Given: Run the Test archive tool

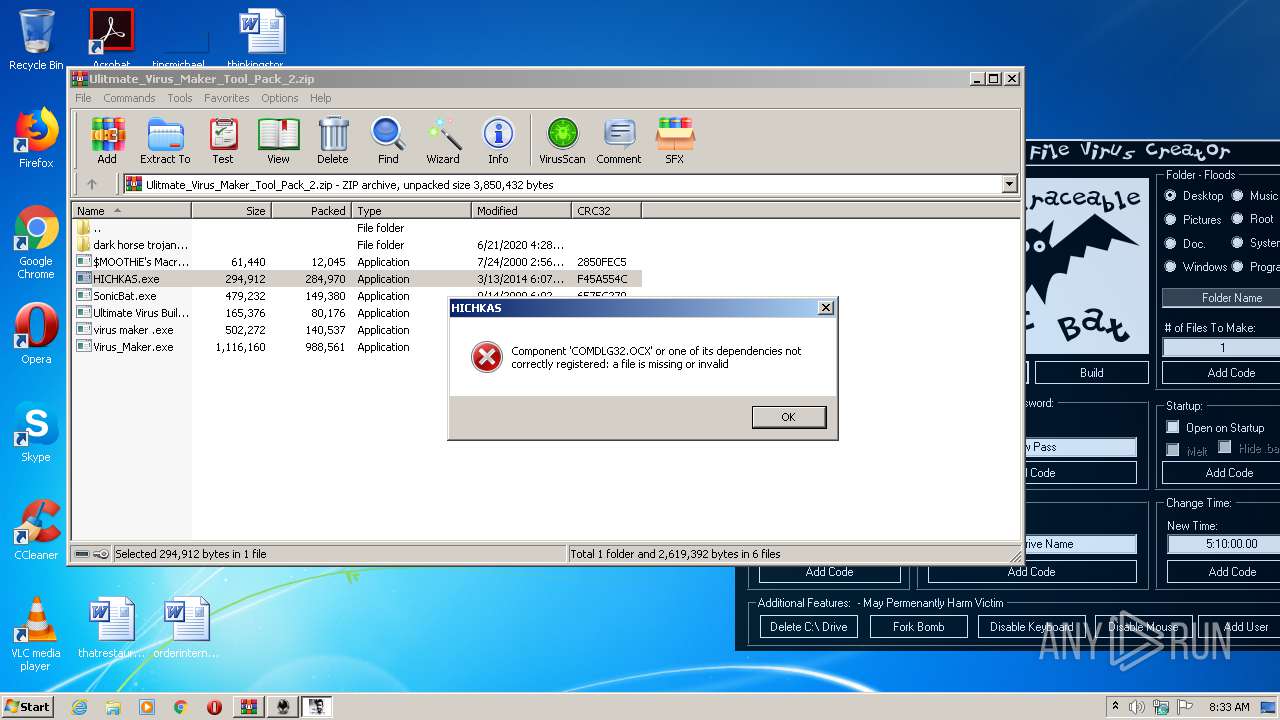Looking at the screenshot, I should click(x=223, y=141).
